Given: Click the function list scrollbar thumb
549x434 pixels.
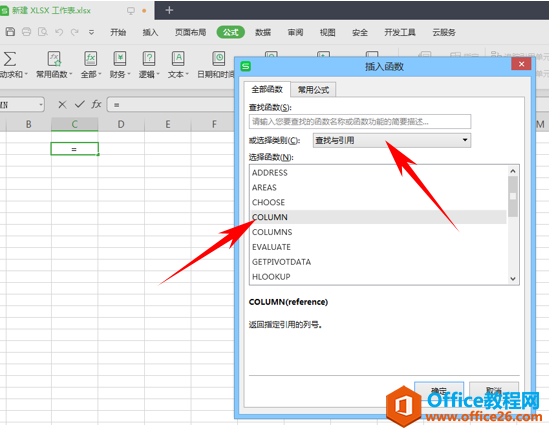Looking at the screenshot, I should 513,196.
